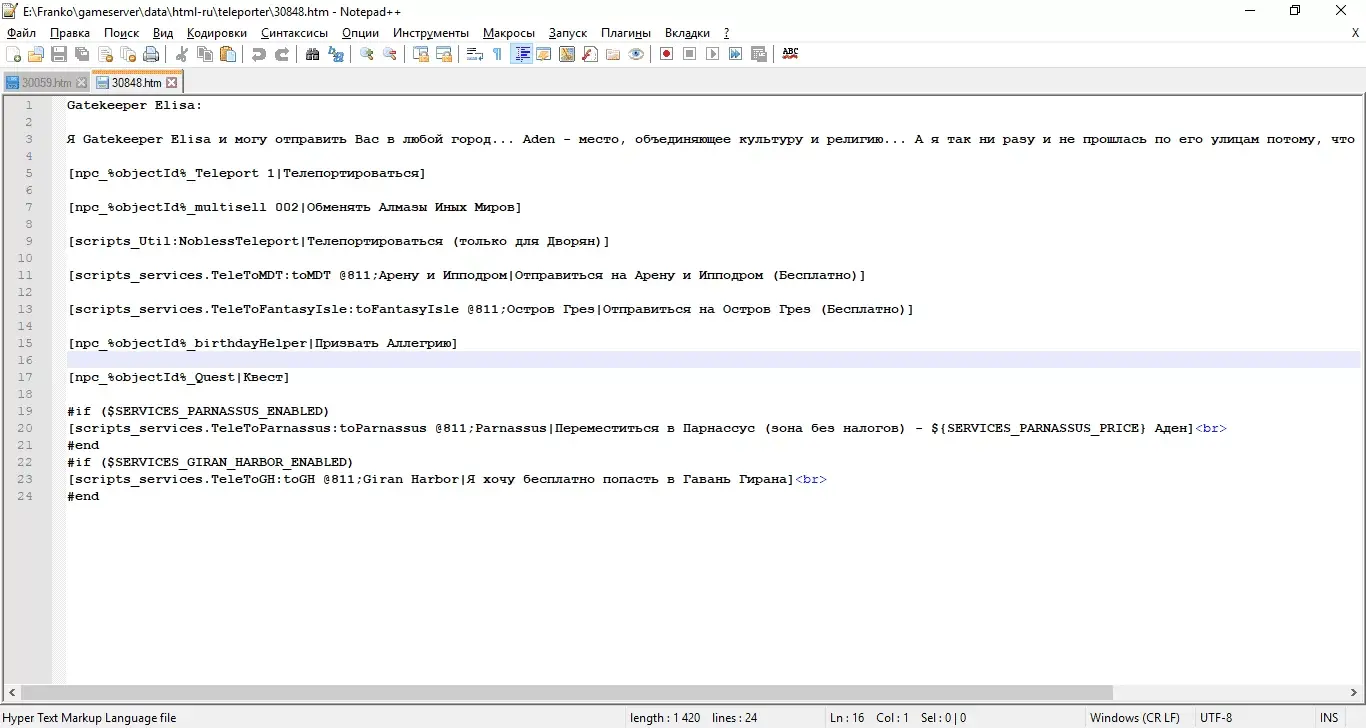Toggle synchronized vertical scrolling
The image size is (1366, 728).
coord(421,54)
